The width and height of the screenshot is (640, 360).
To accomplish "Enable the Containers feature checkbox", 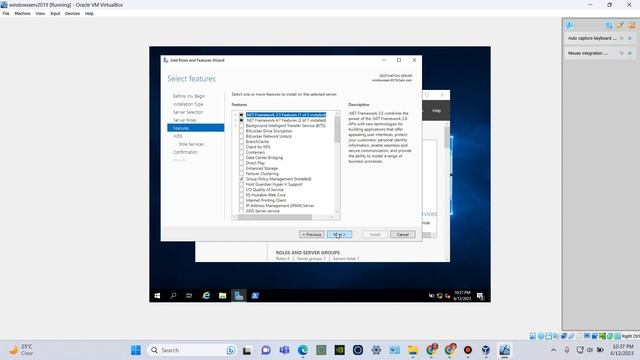I will [241, 152].
